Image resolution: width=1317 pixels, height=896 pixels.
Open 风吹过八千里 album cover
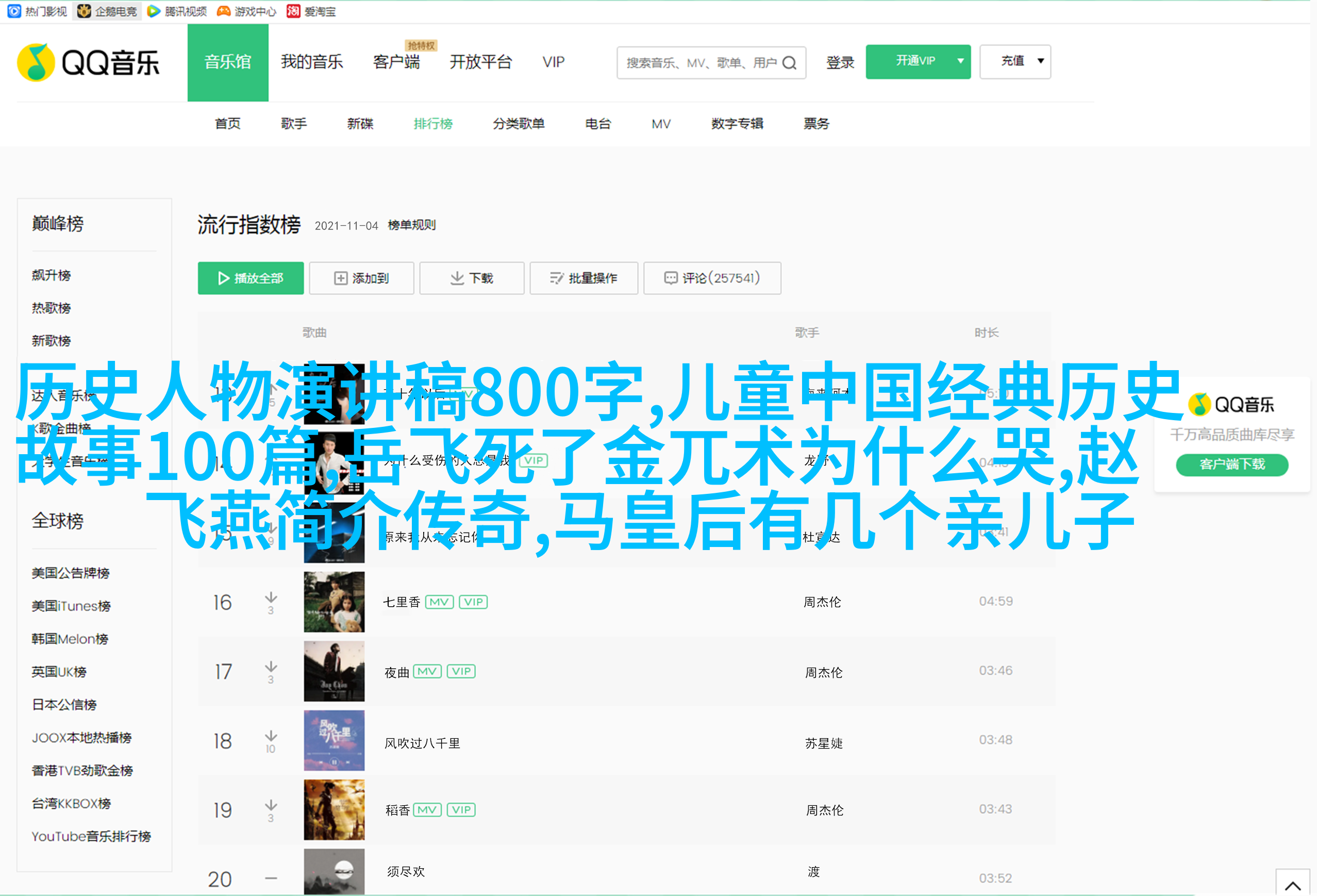pos(334,740)
